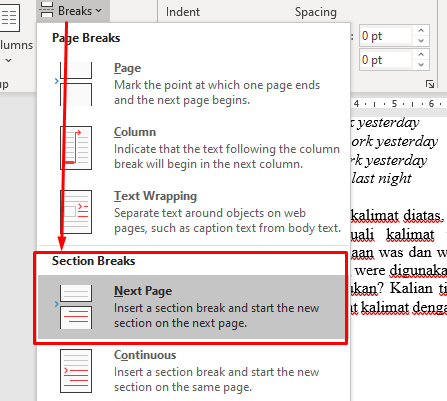Choose the Column break option

193,148
